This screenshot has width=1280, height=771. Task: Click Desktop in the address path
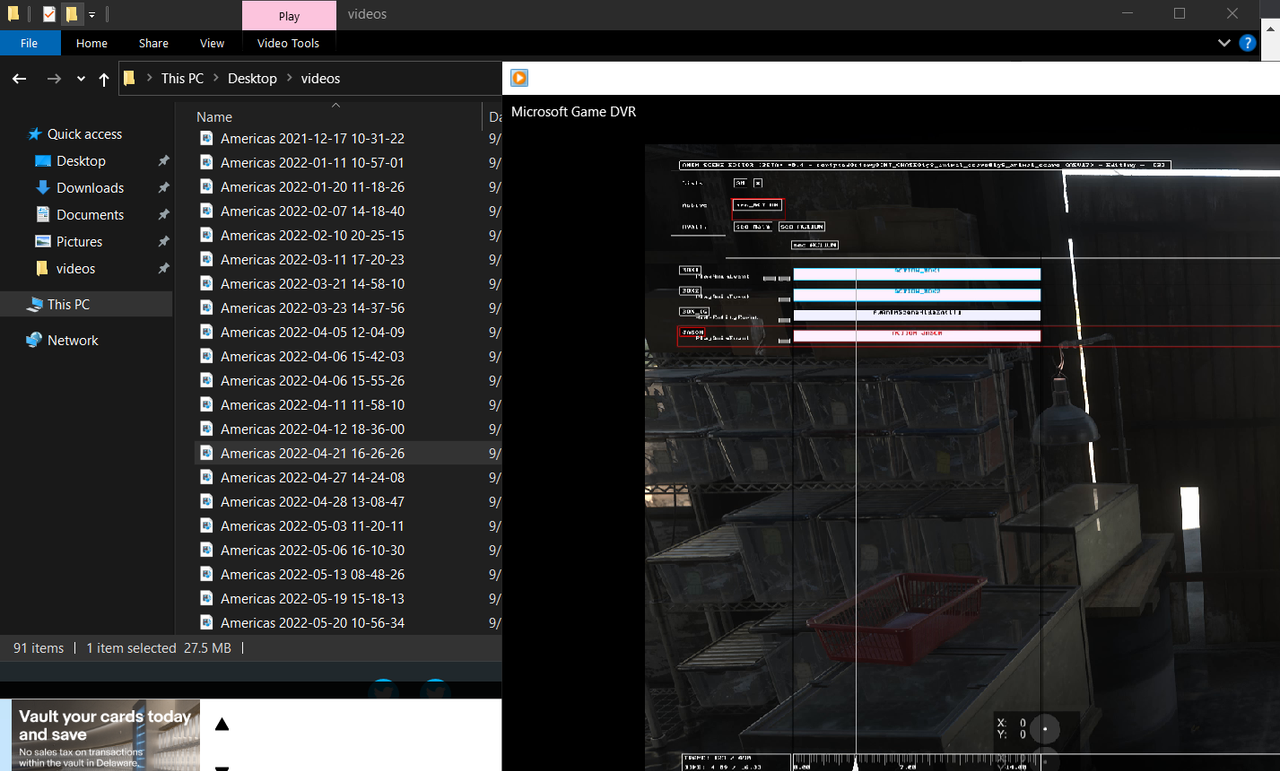coord(252,78)
